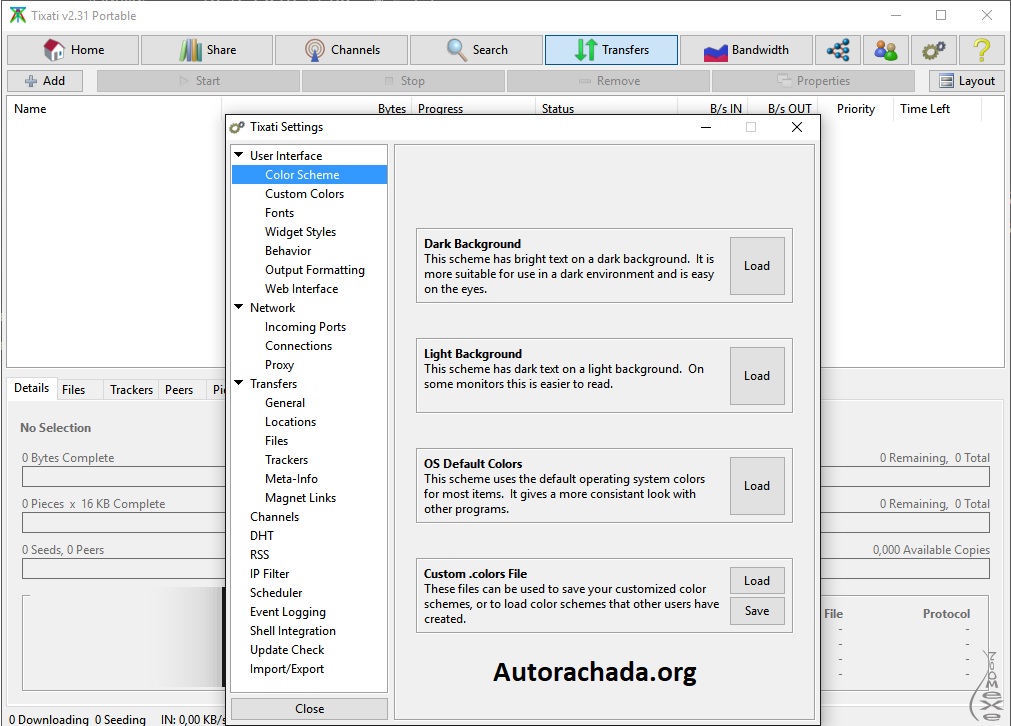Click the settings gears icon in toolbar
This screenshot has width=1011, height=726.
(933, 50)
